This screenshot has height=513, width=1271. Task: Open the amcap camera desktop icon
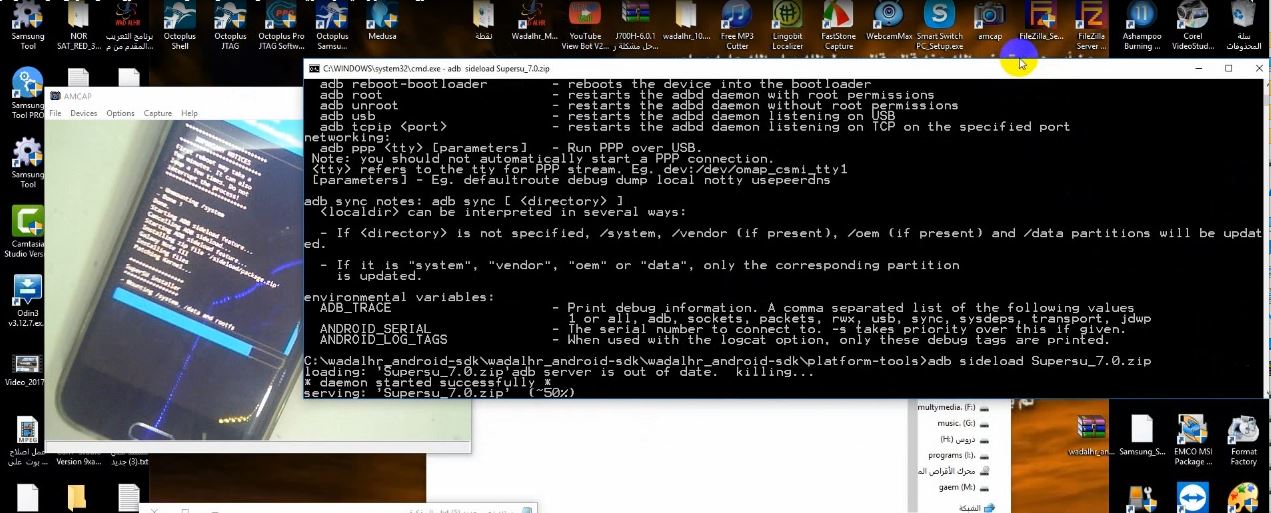click(x=990, y=22)
